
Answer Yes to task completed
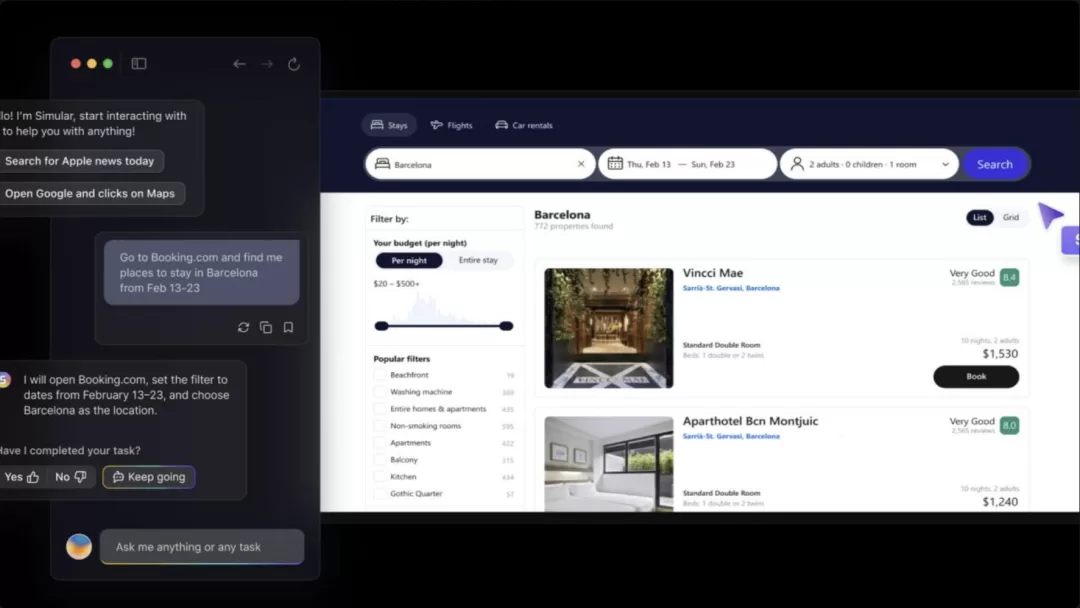pyautogui.click(x=21, y=476)
